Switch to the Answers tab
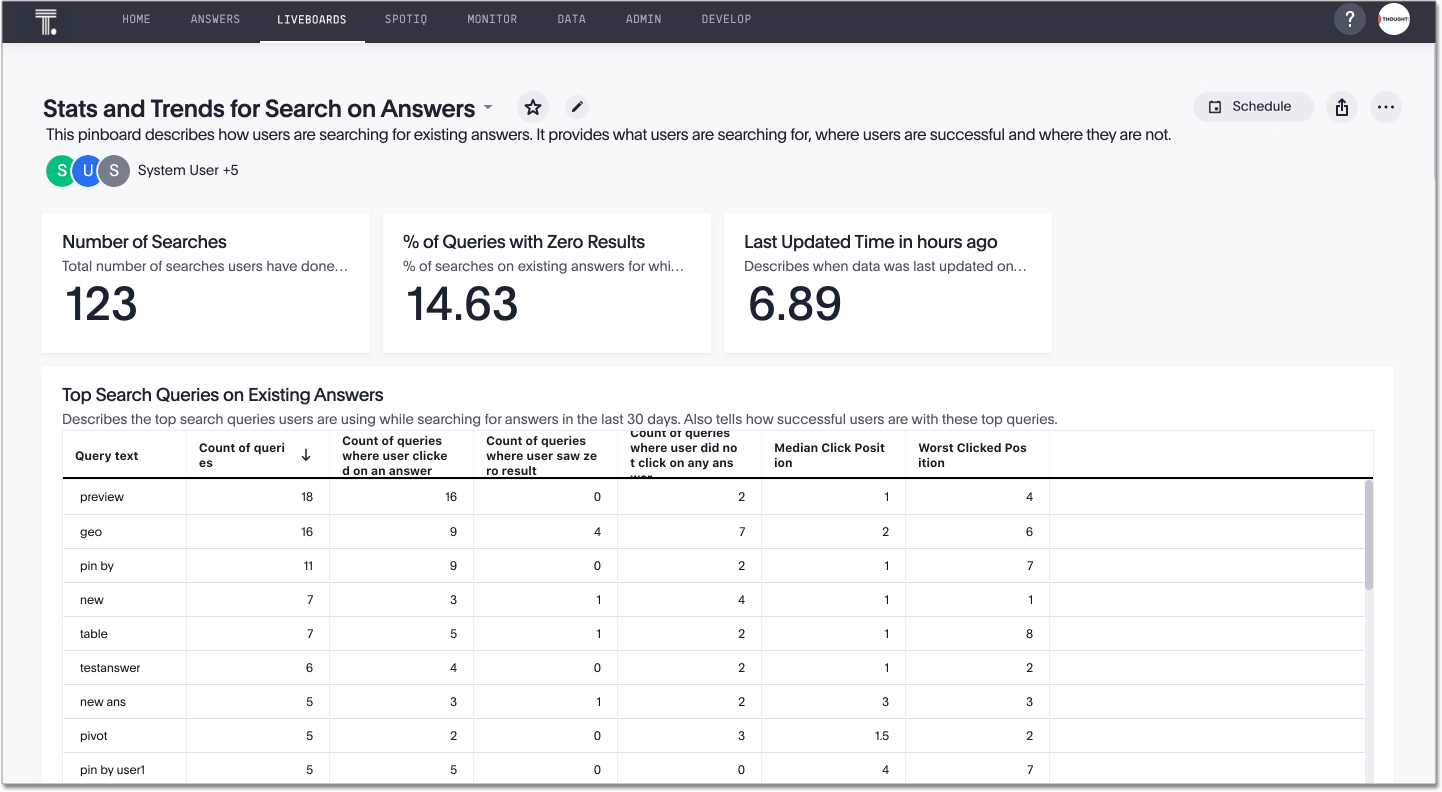The image size is (1442, 792). click(215, 19)
